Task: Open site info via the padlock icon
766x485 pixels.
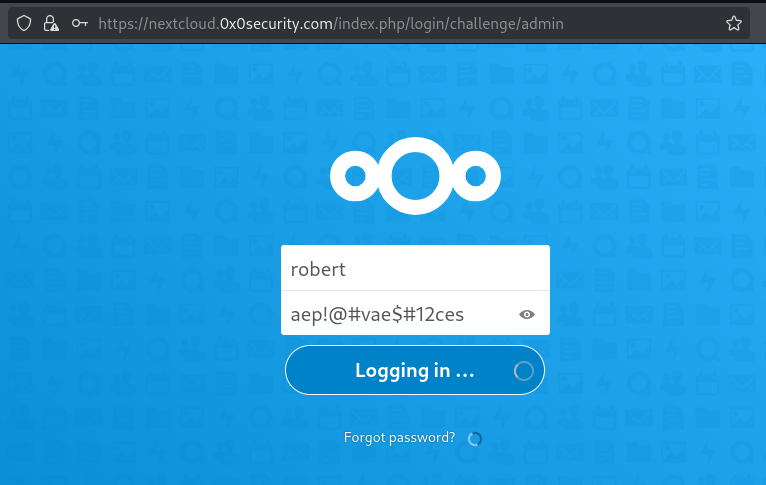Action: tap(50, 23)
